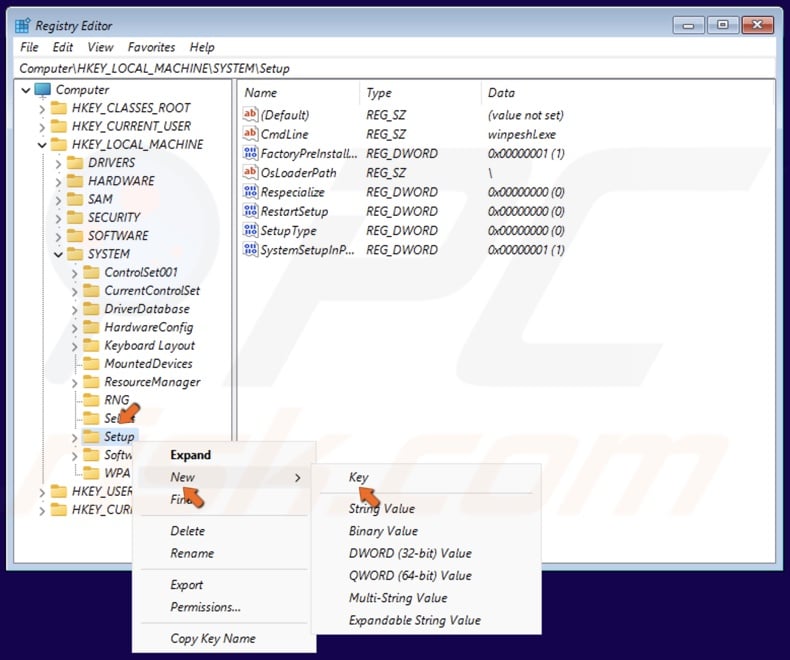Expand the HKEY_CLASSES_ROOT node

42,109
